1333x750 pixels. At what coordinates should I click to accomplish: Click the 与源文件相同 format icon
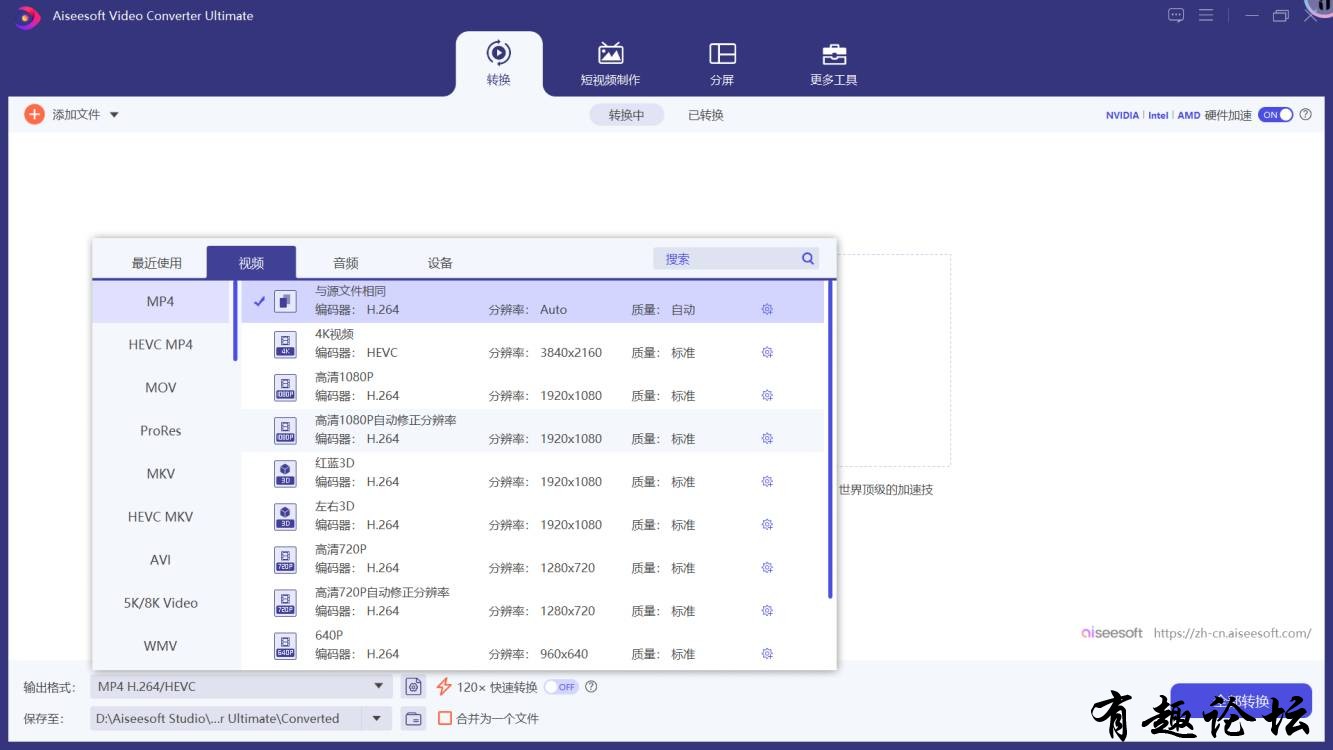pos(285,302)
